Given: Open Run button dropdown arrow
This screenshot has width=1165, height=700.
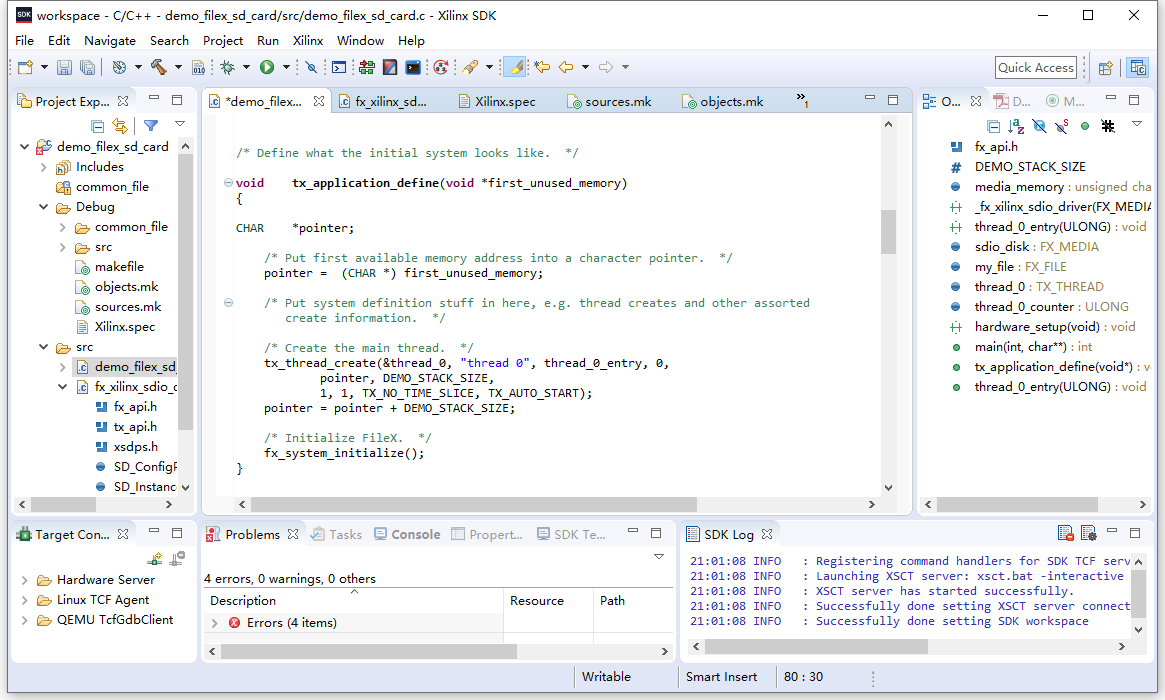Looking at the screenshot, I should point(286,68).
